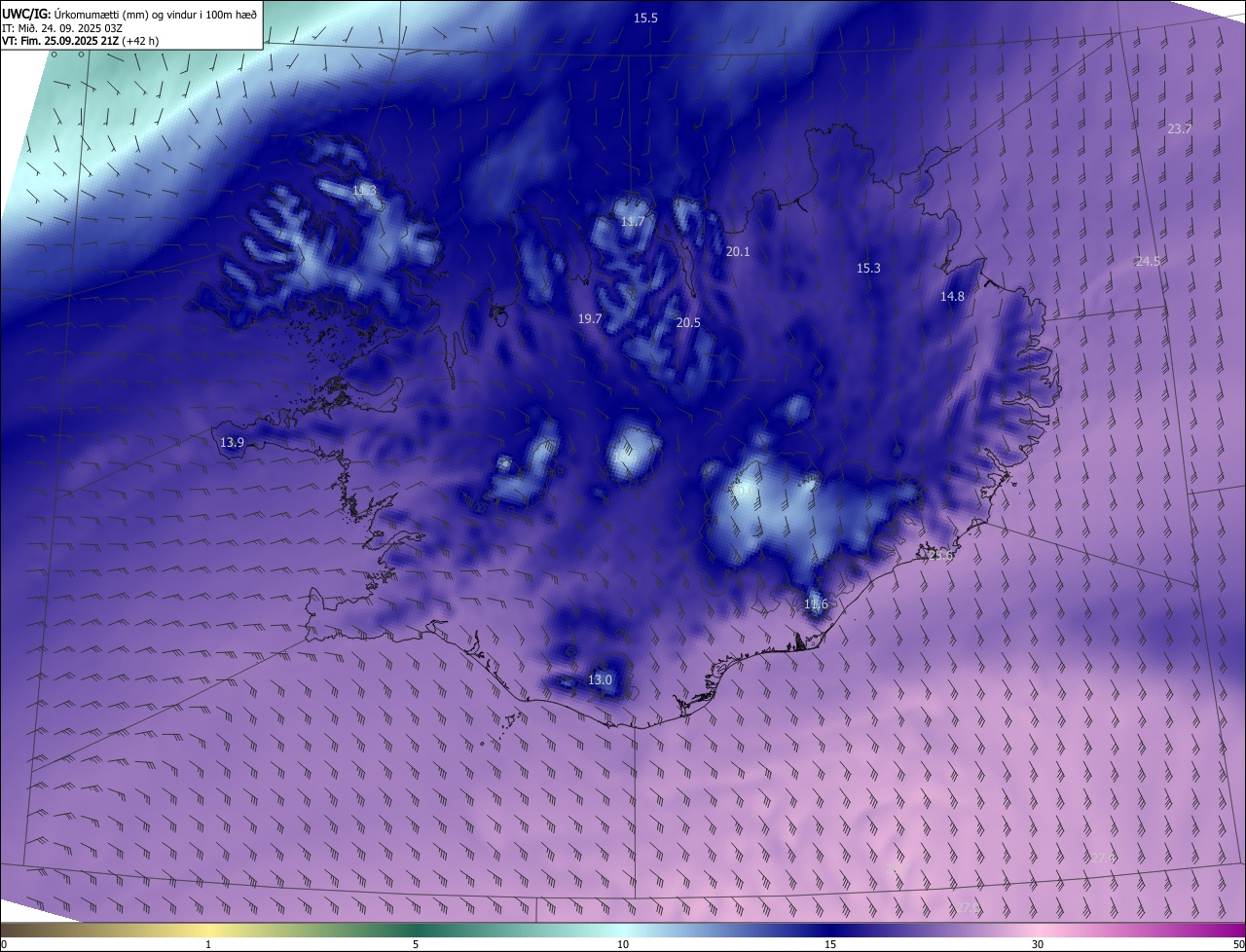
Task: Click the '15' tick label on the color scale
Action: tap(830, 944)
